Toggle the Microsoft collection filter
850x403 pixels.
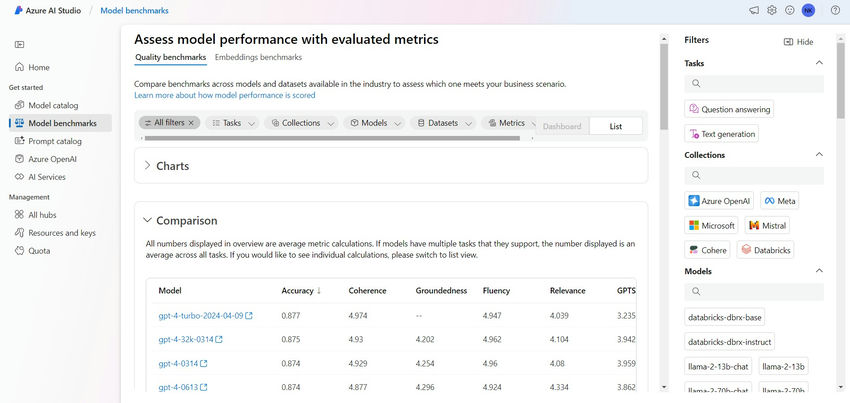(712, 225)
